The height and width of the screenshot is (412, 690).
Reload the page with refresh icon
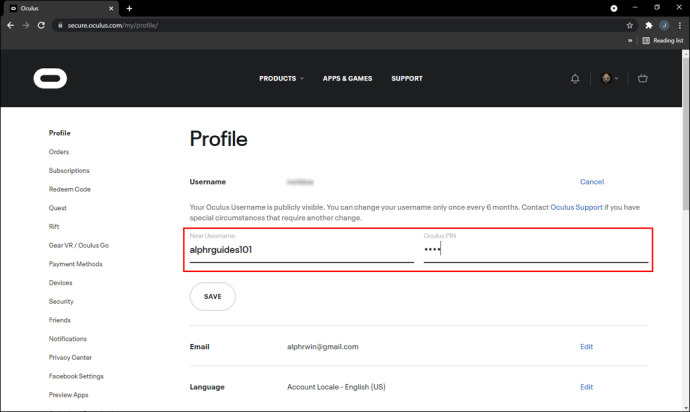(41, 26)
